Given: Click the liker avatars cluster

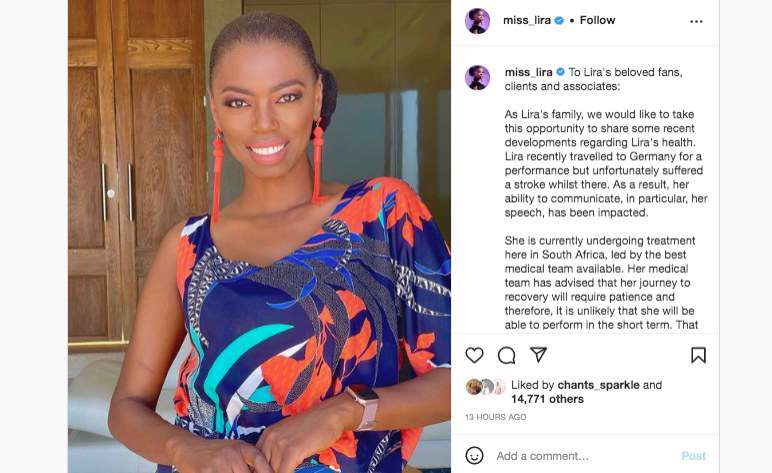Looking at the screenshot, I should tap(485, 387).
